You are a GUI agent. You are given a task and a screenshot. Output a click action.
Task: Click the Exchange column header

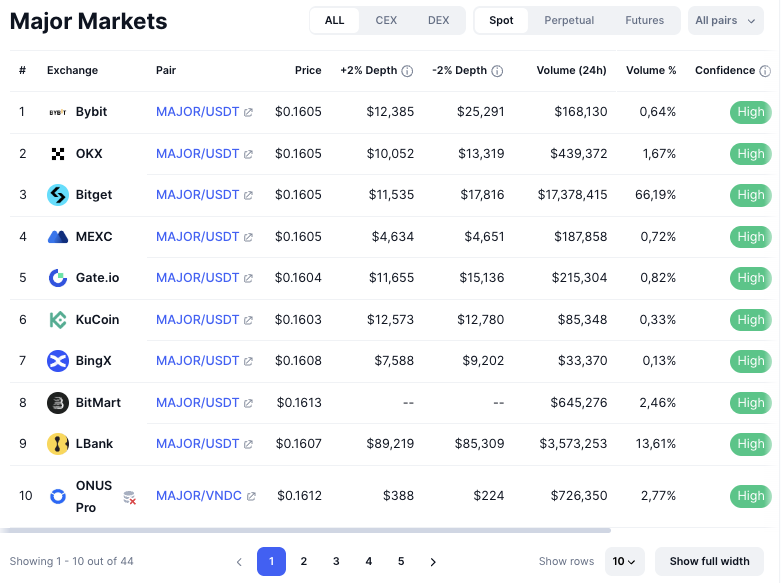click(72, 71)
